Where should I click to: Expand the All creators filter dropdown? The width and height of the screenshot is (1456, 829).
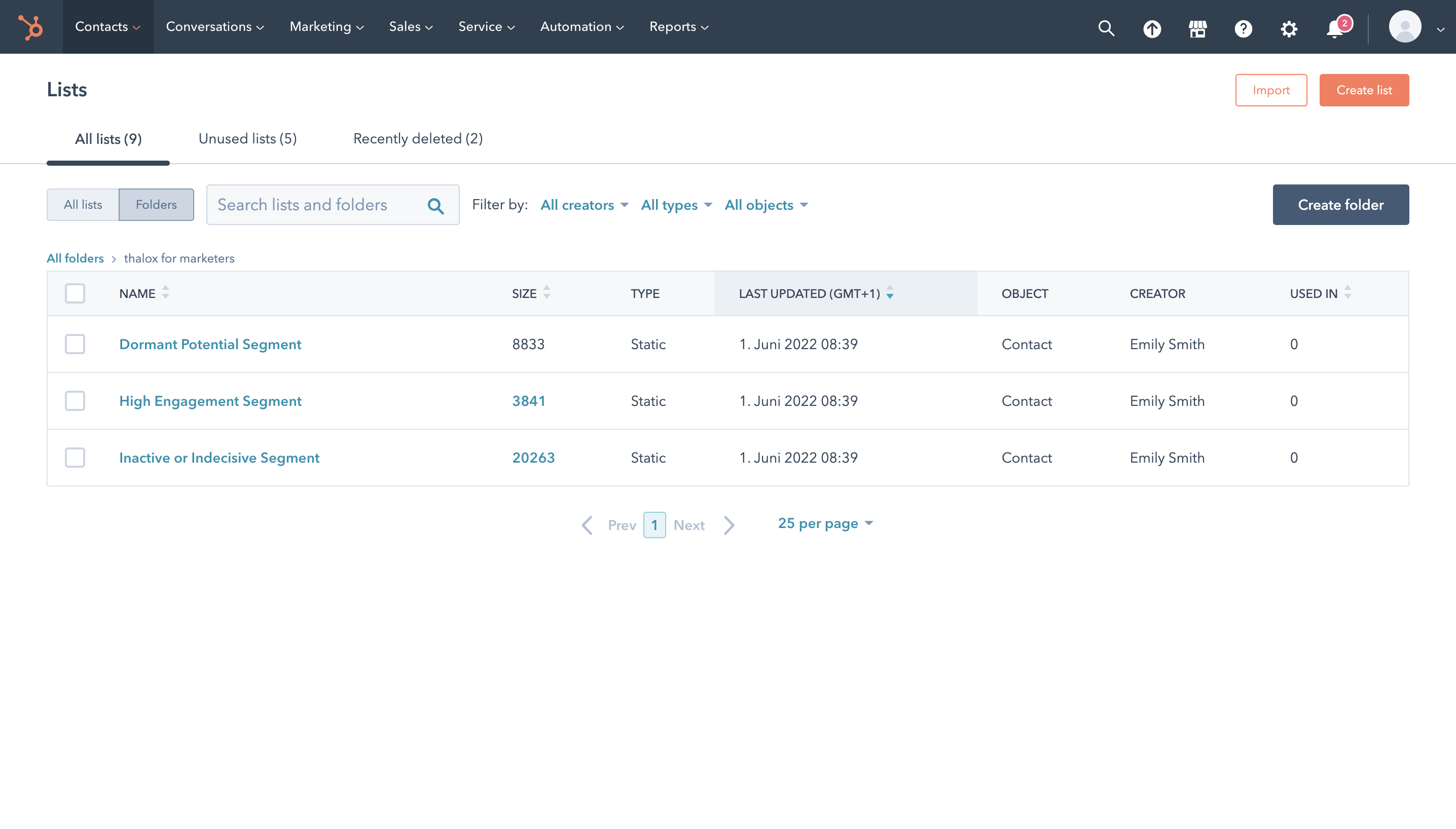click(584, 205)
